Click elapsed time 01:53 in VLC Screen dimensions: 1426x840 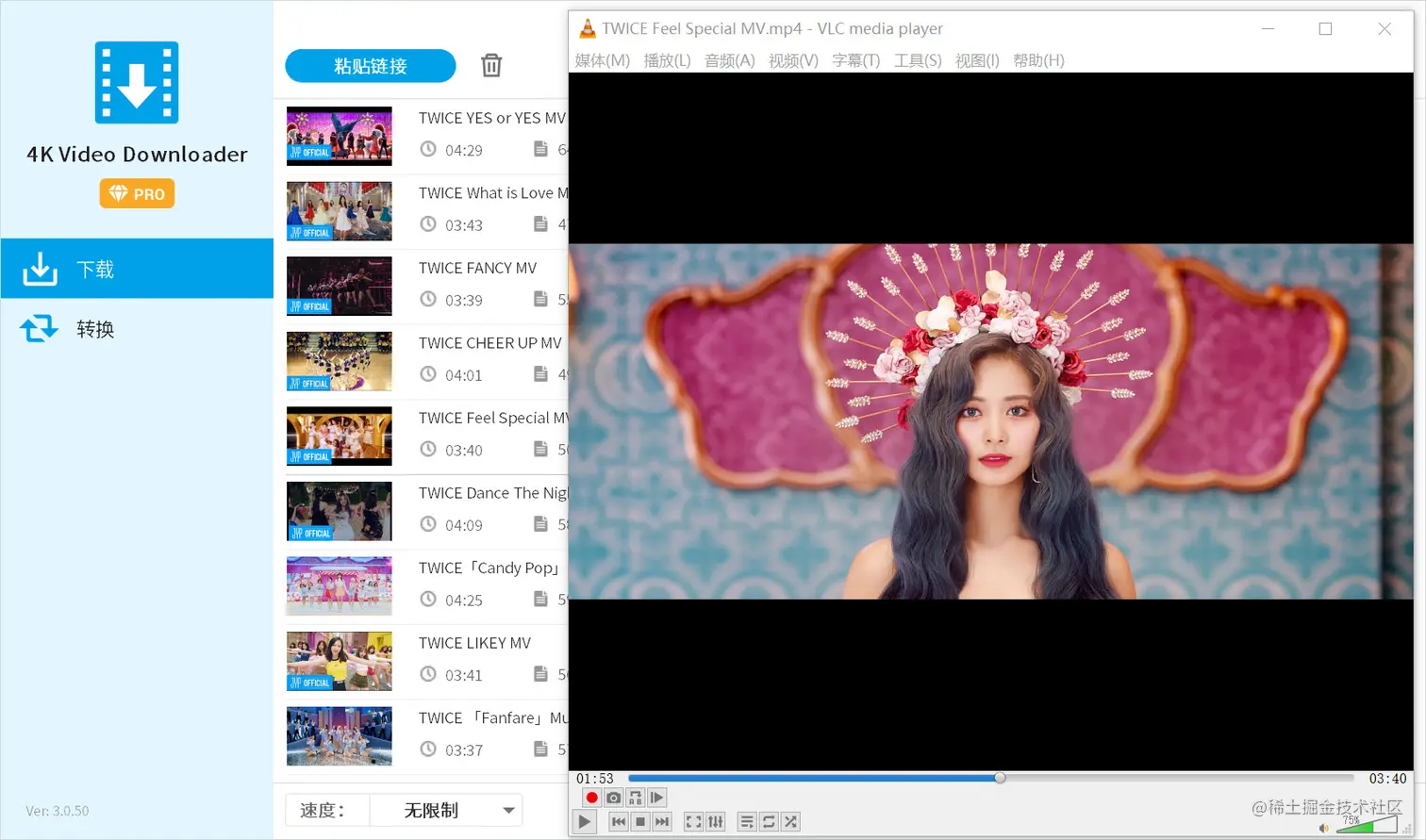[x=594, y=779]
